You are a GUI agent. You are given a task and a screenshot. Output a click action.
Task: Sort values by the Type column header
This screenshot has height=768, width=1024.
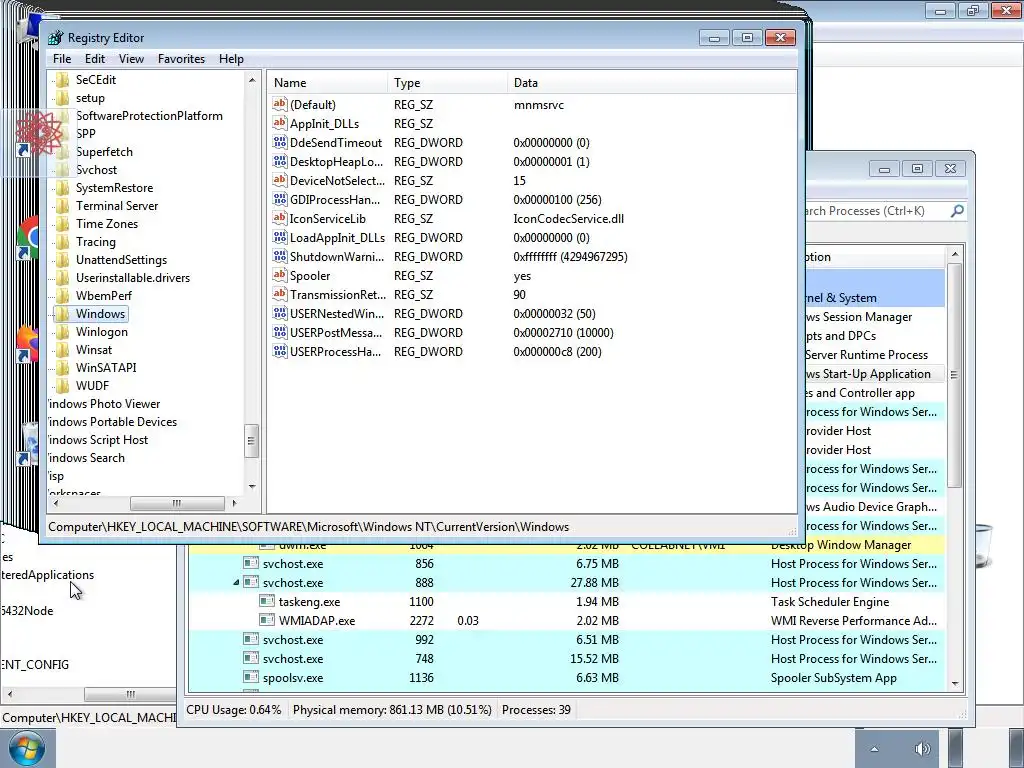tap(447, 83)
